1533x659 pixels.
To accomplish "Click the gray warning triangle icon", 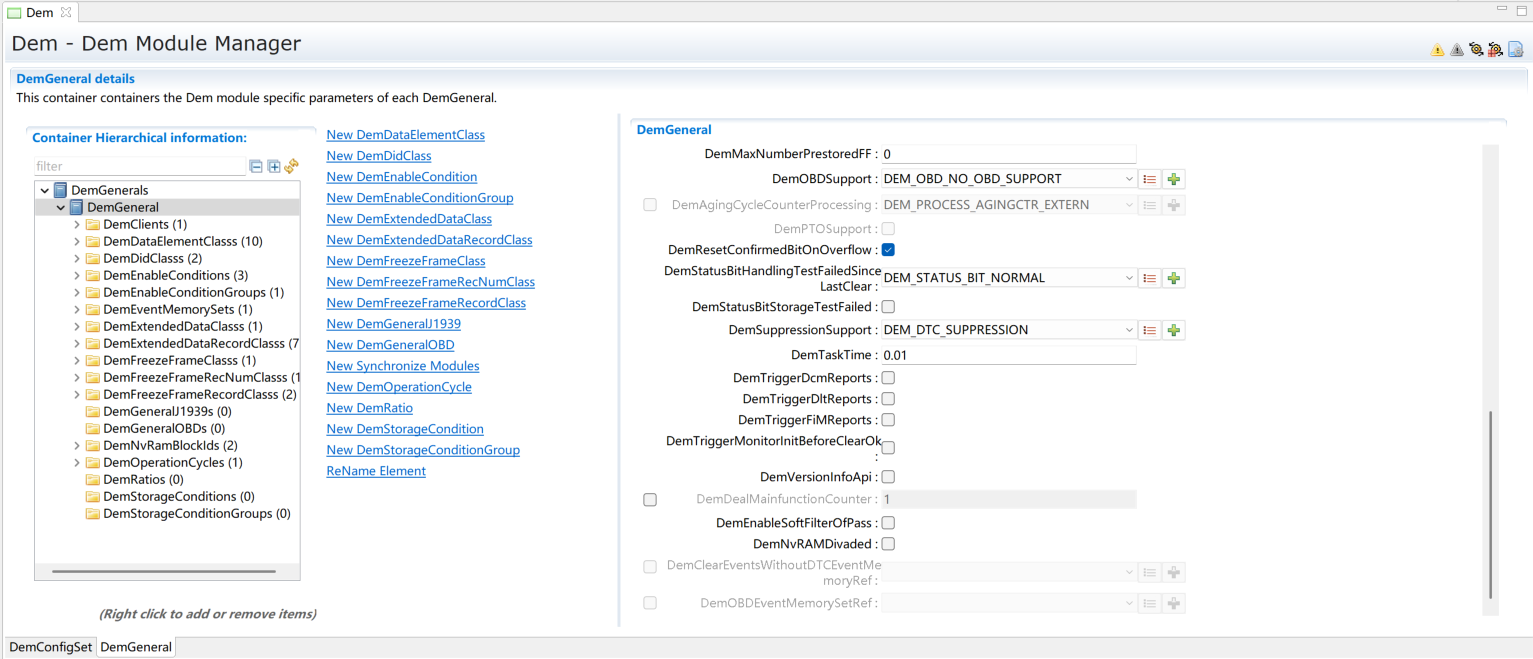I will (1456, 50).
